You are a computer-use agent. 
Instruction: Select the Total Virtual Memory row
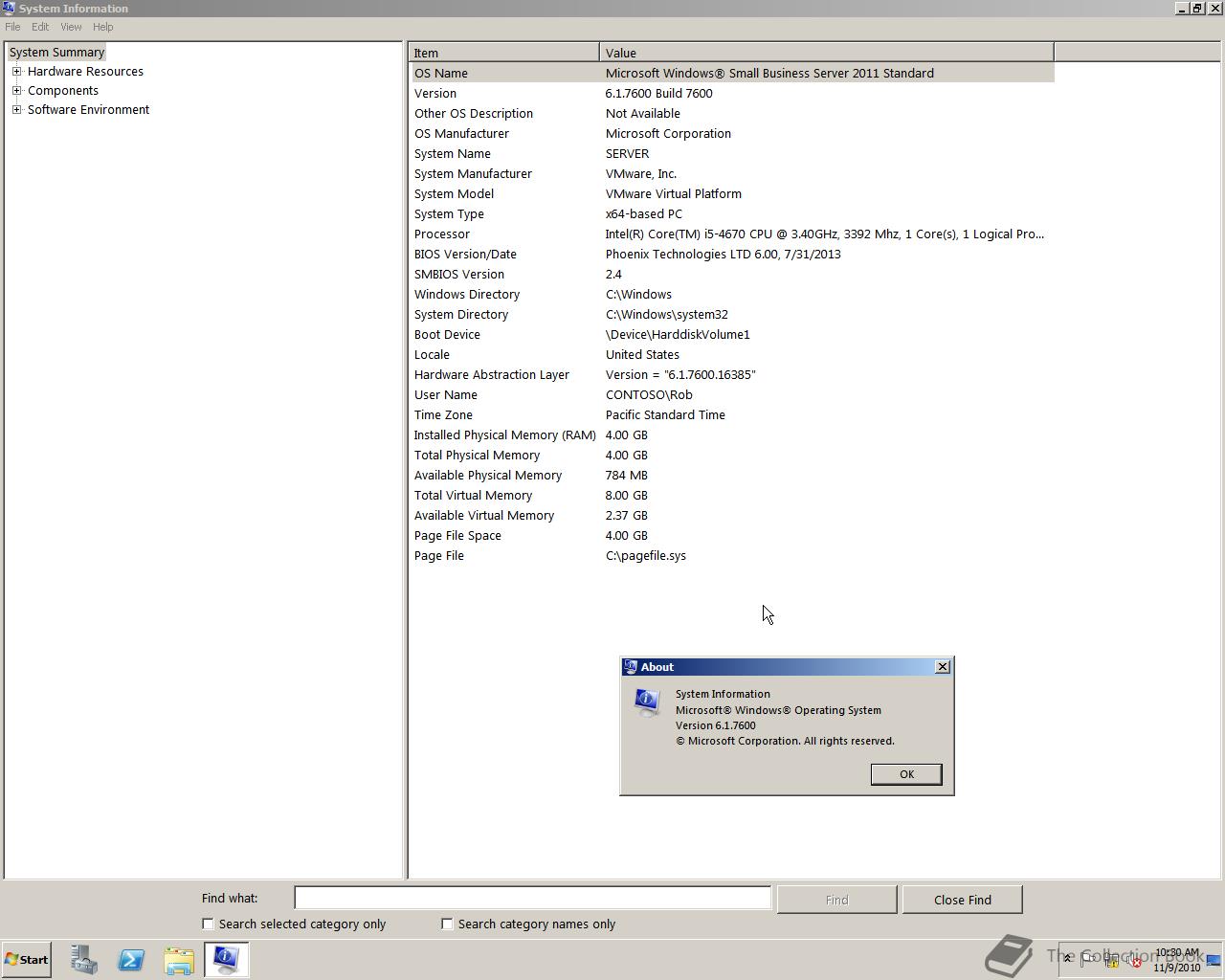(732, 495)
